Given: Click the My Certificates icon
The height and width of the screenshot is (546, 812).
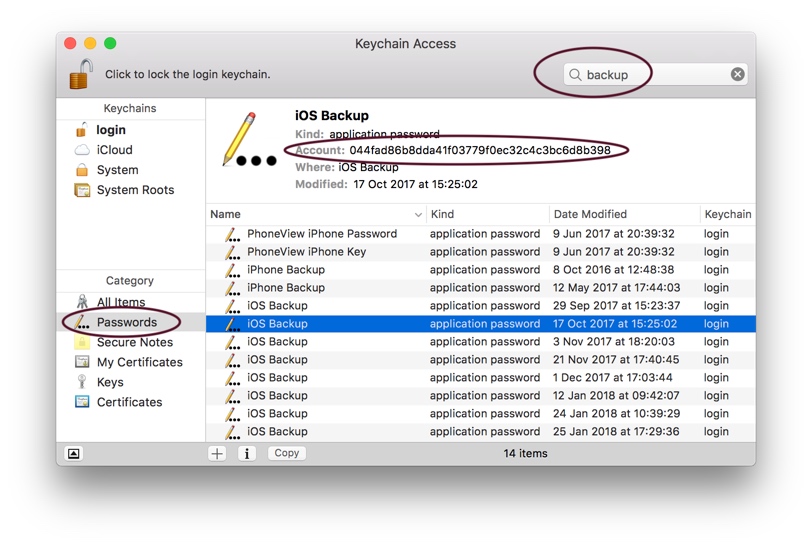Looking at the screenshot, I should tap(82, 362).
